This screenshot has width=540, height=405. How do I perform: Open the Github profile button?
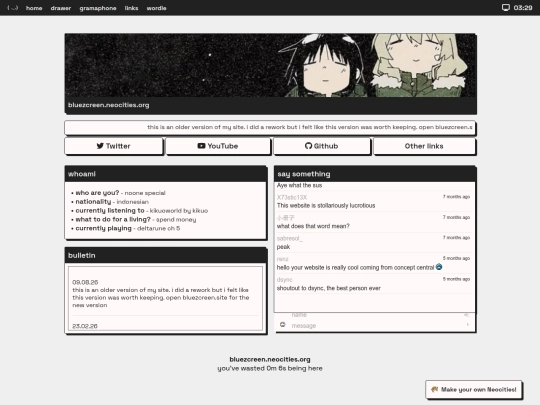322,146
